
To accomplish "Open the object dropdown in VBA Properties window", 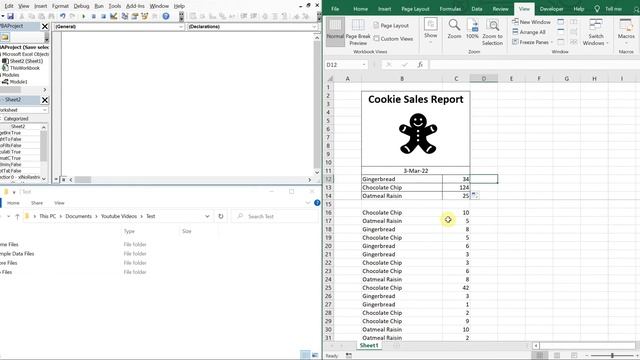I will pyautogui.click(x=45, y=110).
